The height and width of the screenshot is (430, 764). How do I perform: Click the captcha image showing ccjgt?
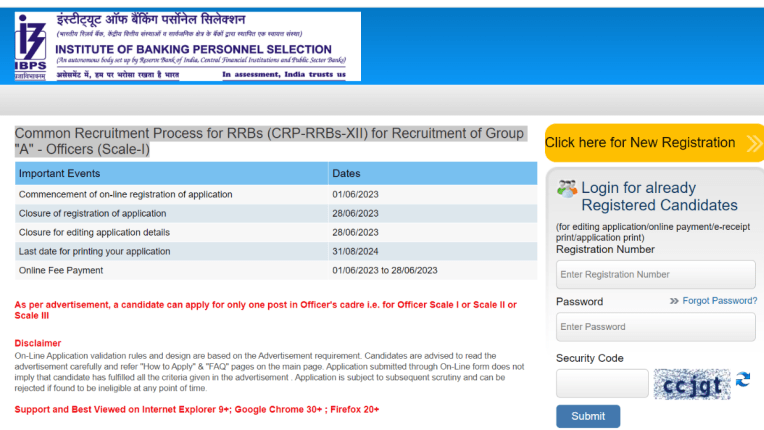coord(692,384)
